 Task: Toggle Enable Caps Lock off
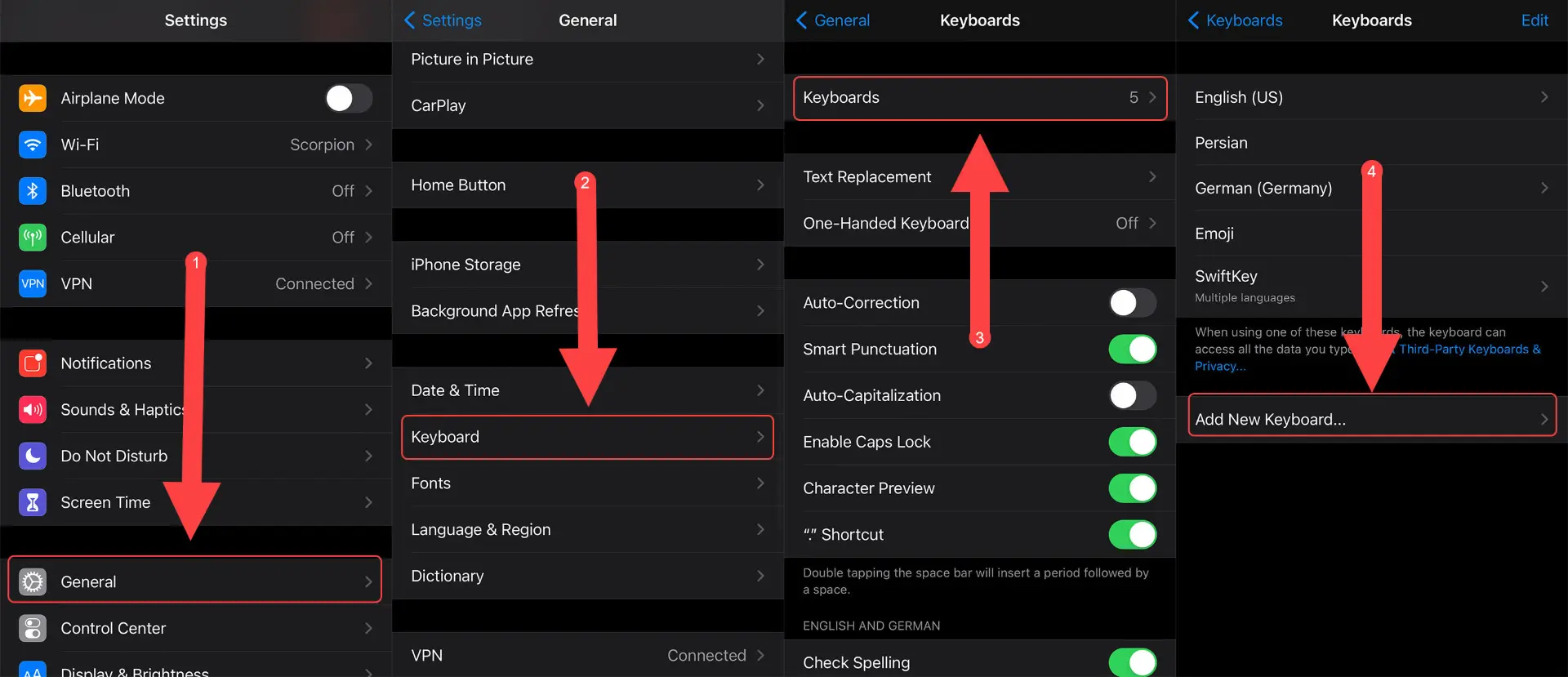pyautogui.click(x=1133, y=442)
